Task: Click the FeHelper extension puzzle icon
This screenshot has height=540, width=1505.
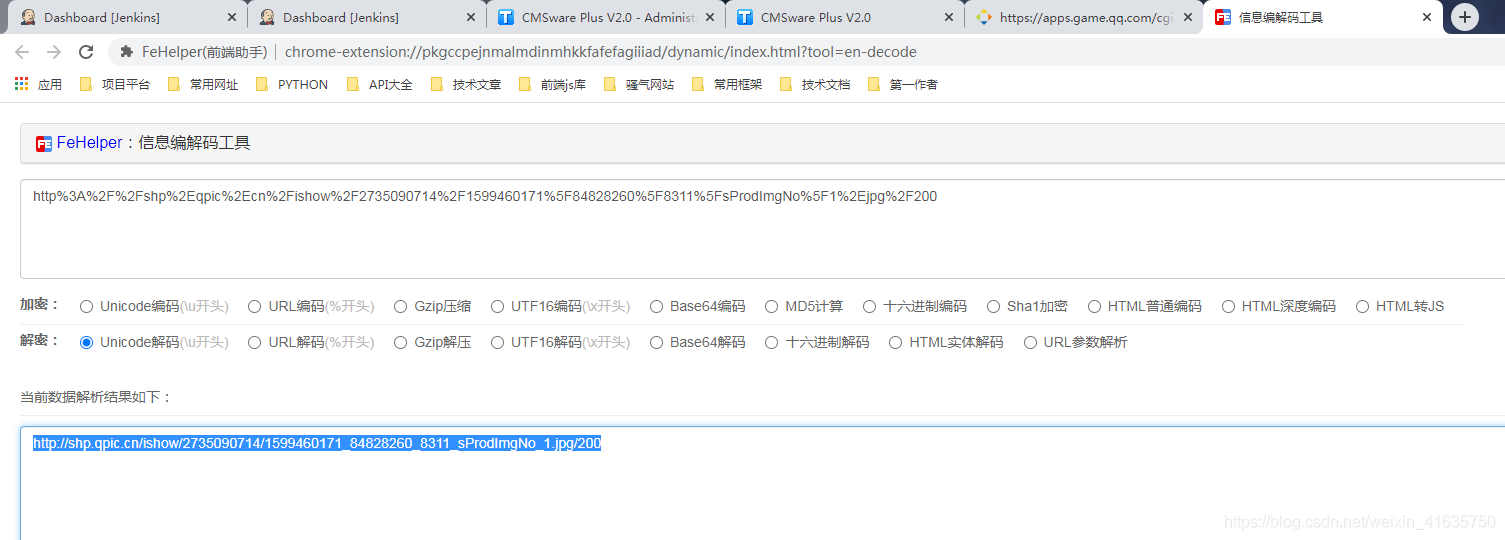Action: click(x=126, y=52)
